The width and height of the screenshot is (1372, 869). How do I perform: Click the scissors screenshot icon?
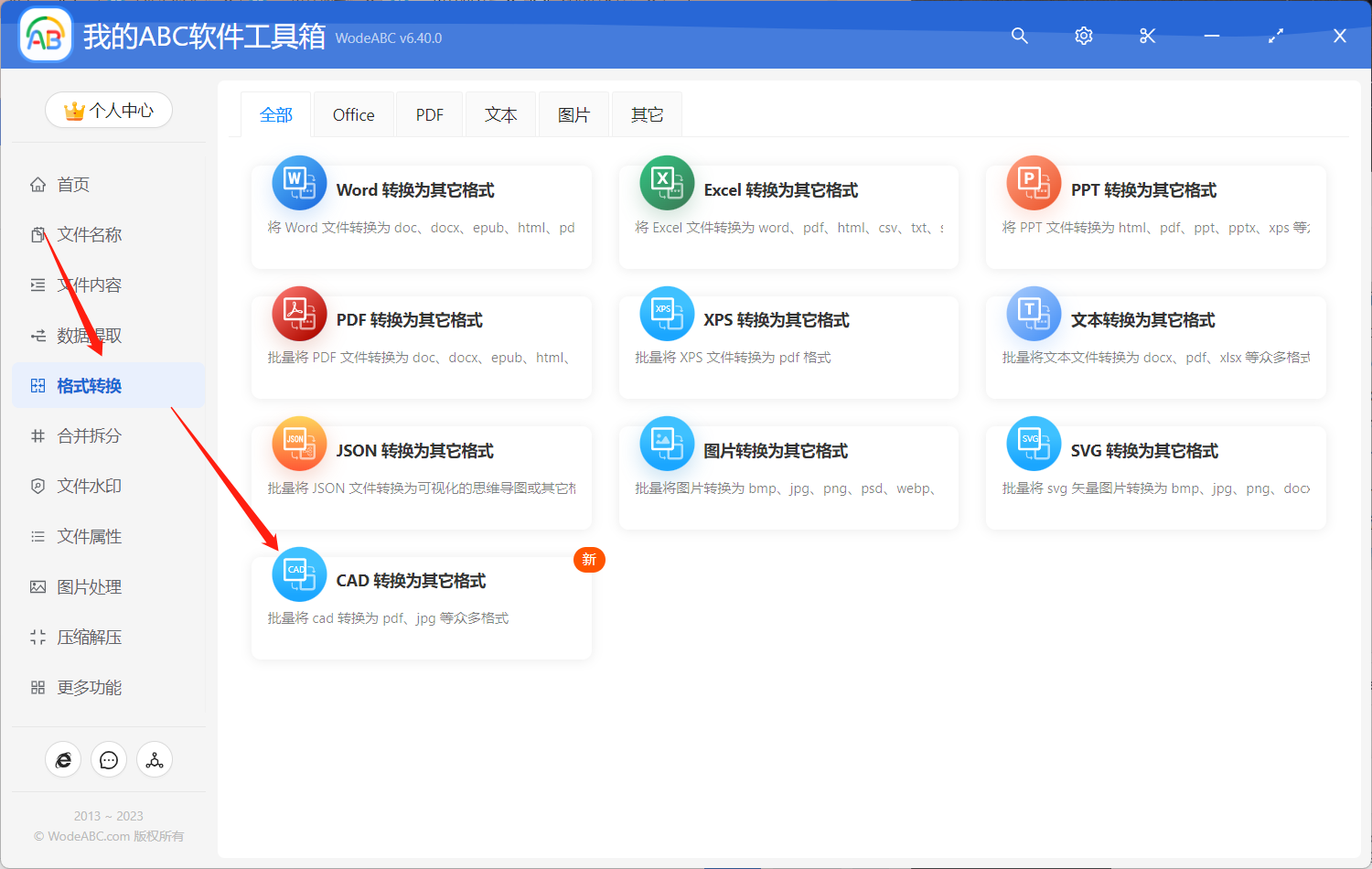[1147, 36]
